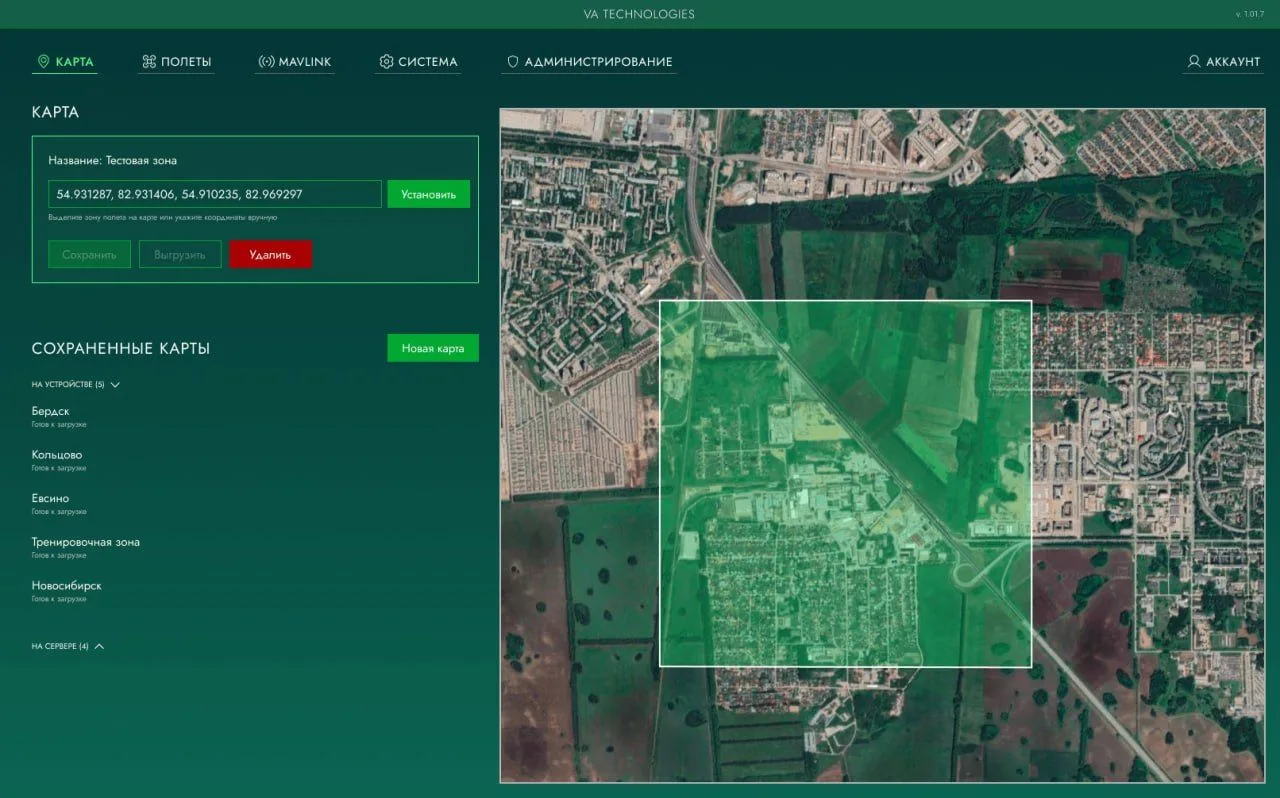Click the coordinates input field
The width and height of the screenshot is (1280, 798).
(x=215, y=194)
